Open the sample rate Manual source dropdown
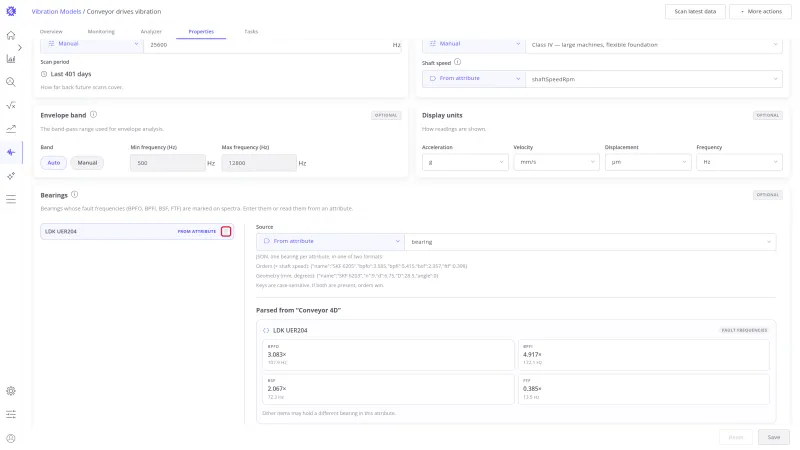Image resolution: width=800 pixels, height=450 pixels. point(92,44)
